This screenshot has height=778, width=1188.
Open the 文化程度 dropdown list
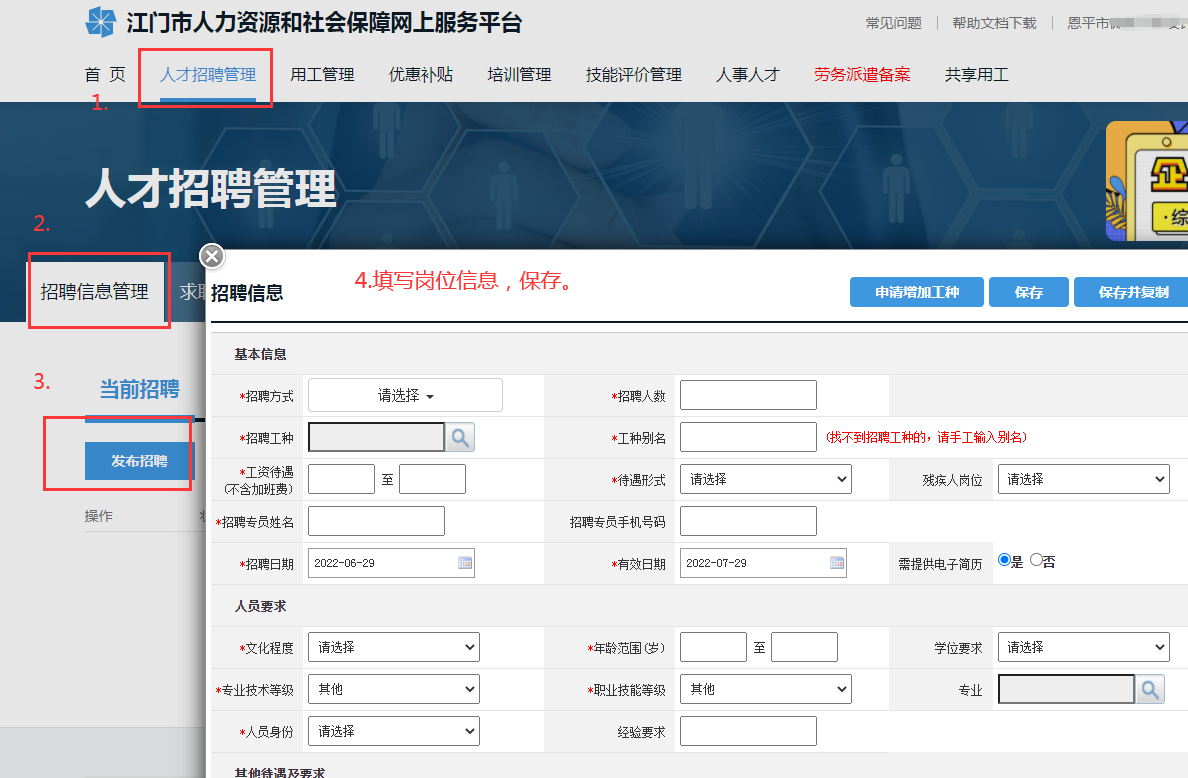pos(393,647)
